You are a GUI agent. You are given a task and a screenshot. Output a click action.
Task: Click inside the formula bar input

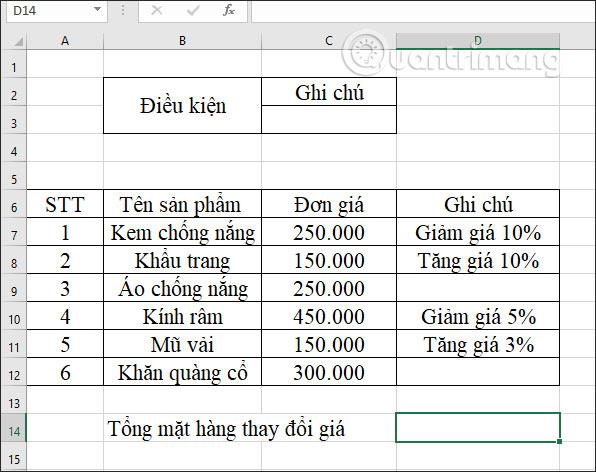click(x=423, y=11)
